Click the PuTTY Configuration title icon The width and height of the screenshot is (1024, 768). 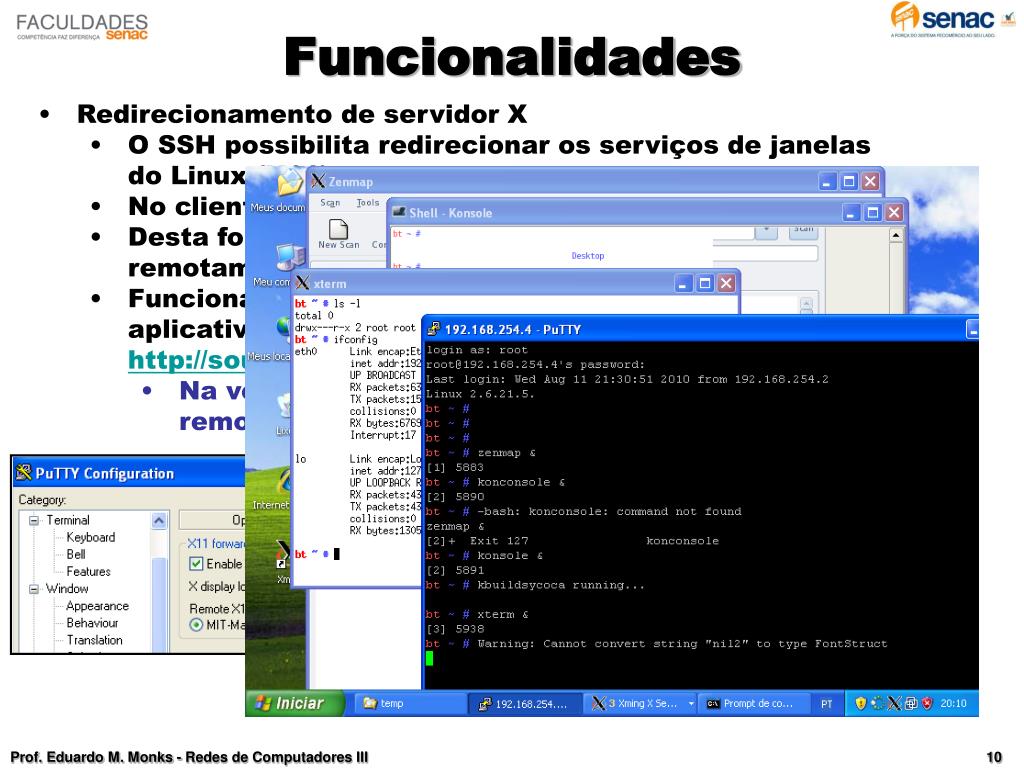click(x=24, y=472)
